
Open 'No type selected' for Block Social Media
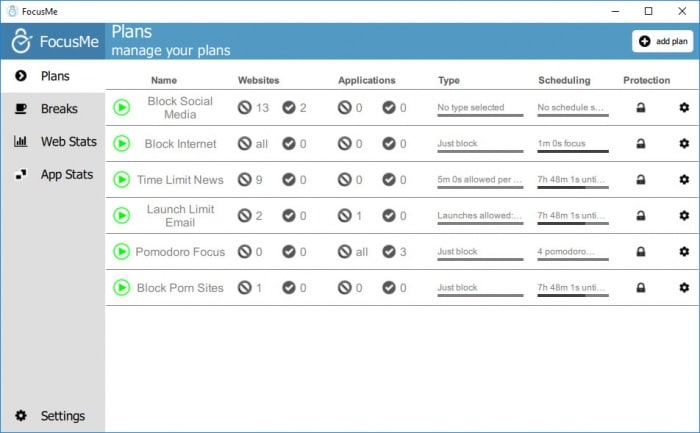click(480, 108)
